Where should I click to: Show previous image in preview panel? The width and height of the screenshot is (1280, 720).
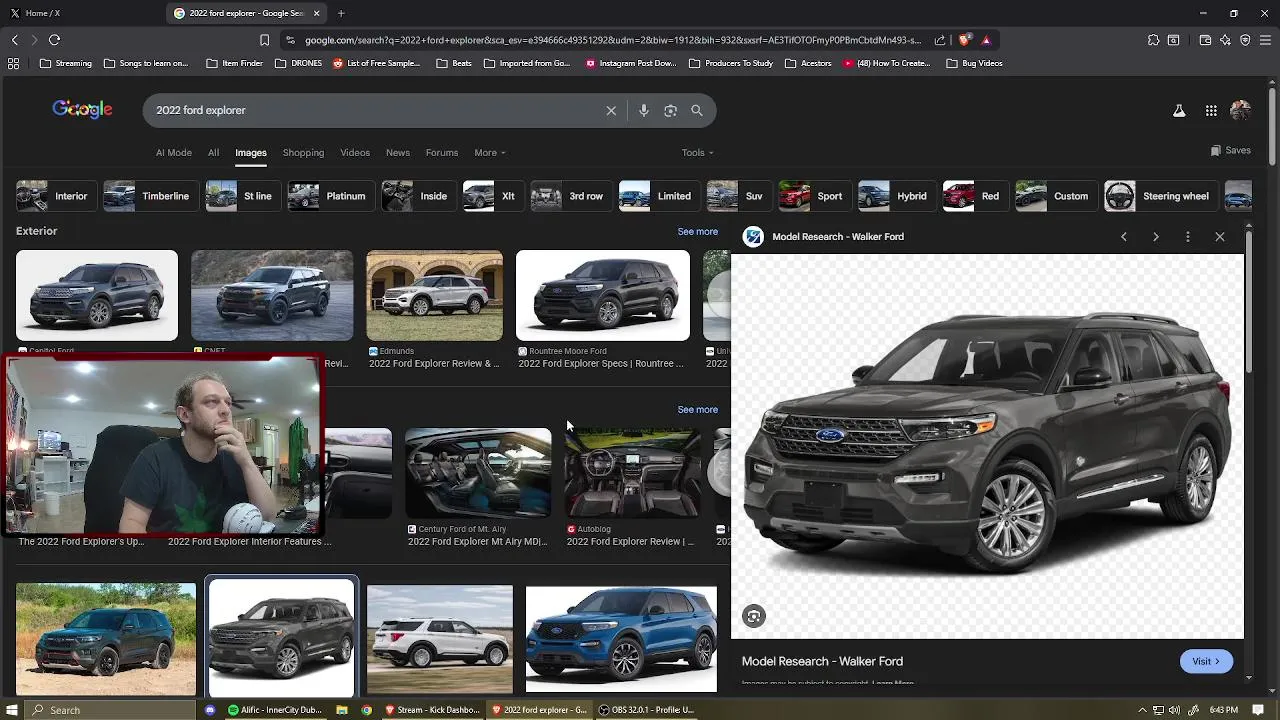1124,237
